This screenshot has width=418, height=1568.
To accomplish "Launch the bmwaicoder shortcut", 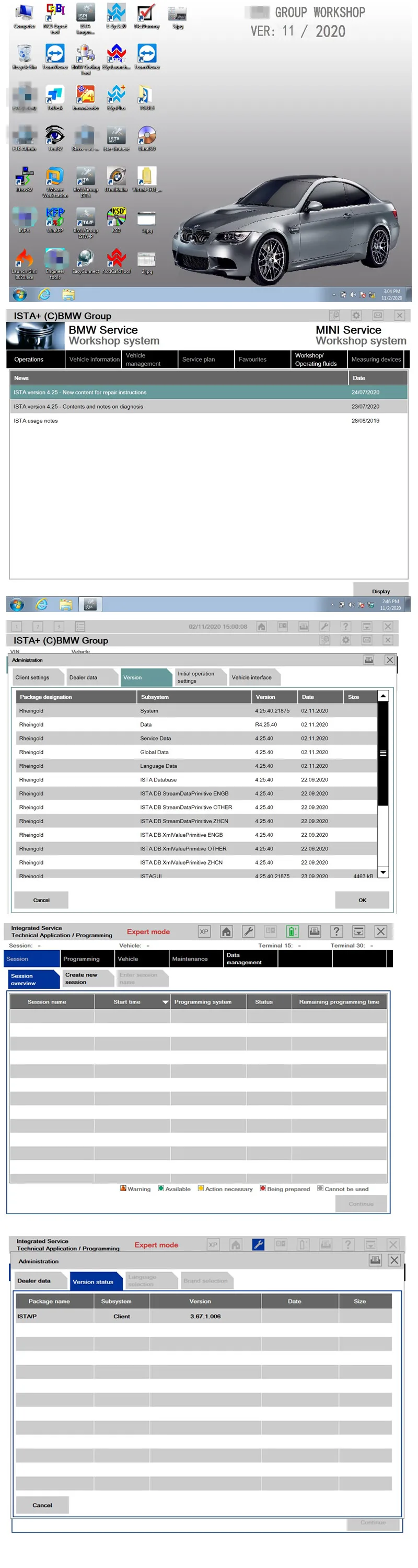I will click(x=85, y=97).
